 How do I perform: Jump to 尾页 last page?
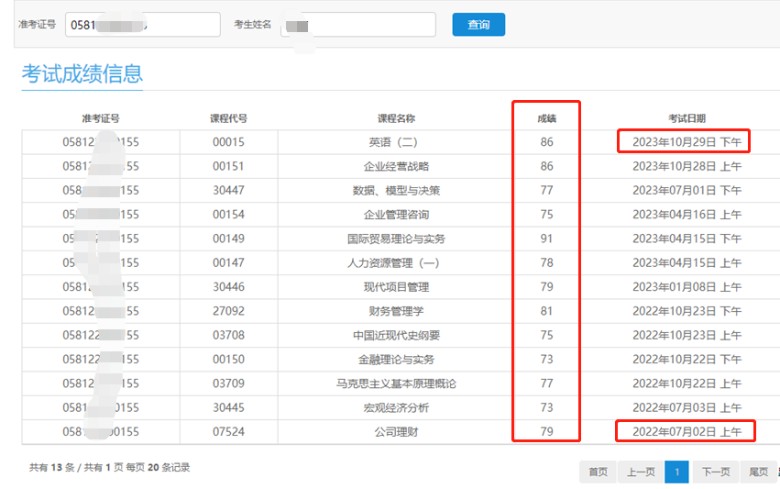click(758, 471)
